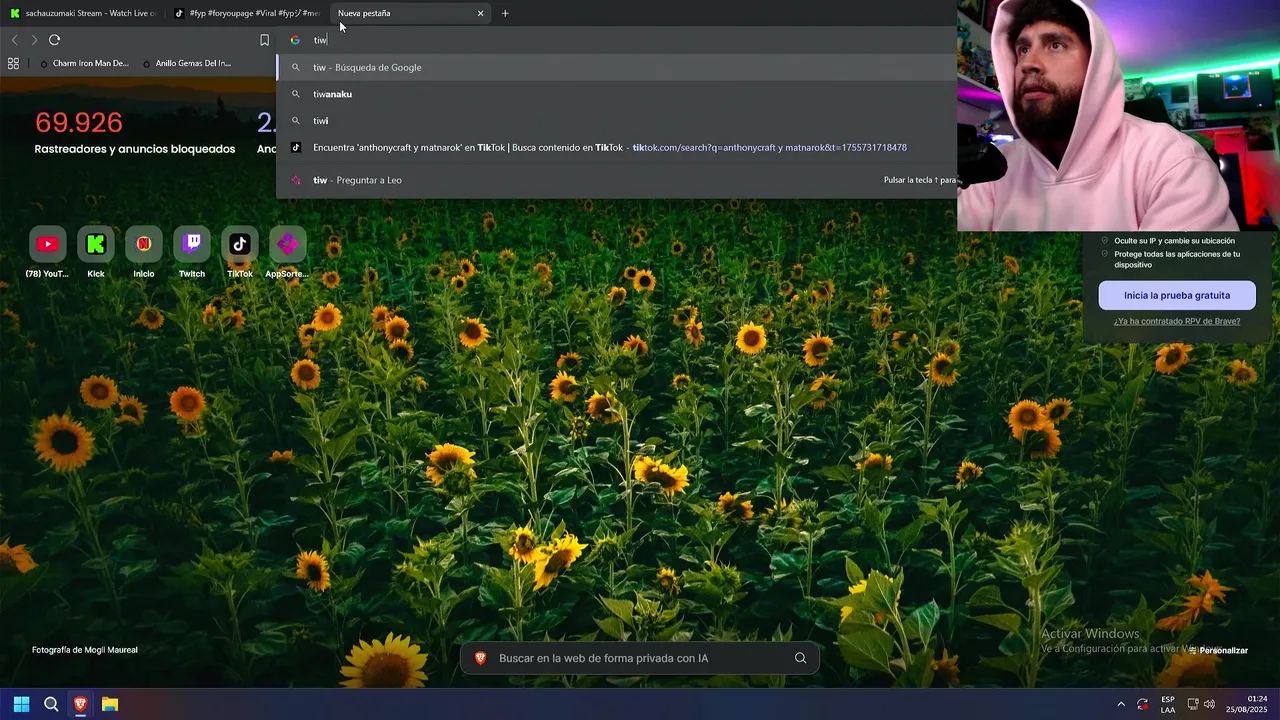This screenshot has height=720, width=1280.
Task: Choose the 'tiwanaku' search suggestion
Action: click(617, 94)
